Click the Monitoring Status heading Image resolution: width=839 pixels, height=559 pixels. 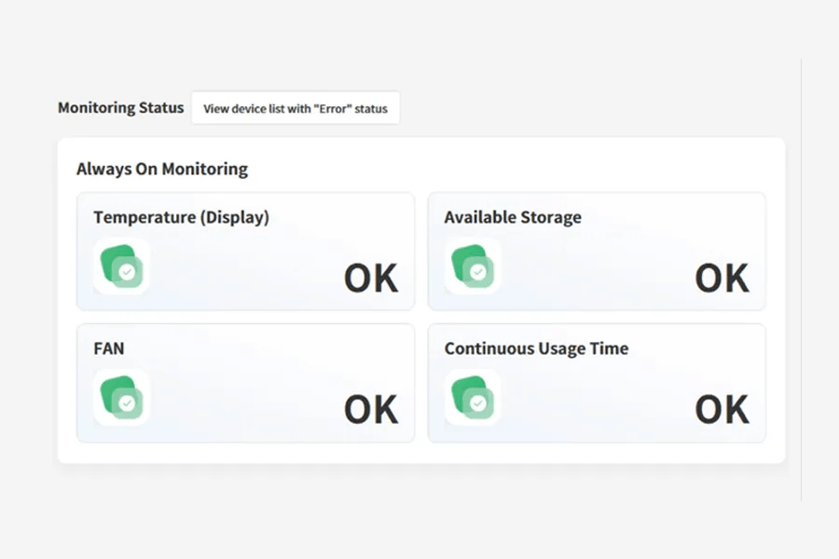121,108
